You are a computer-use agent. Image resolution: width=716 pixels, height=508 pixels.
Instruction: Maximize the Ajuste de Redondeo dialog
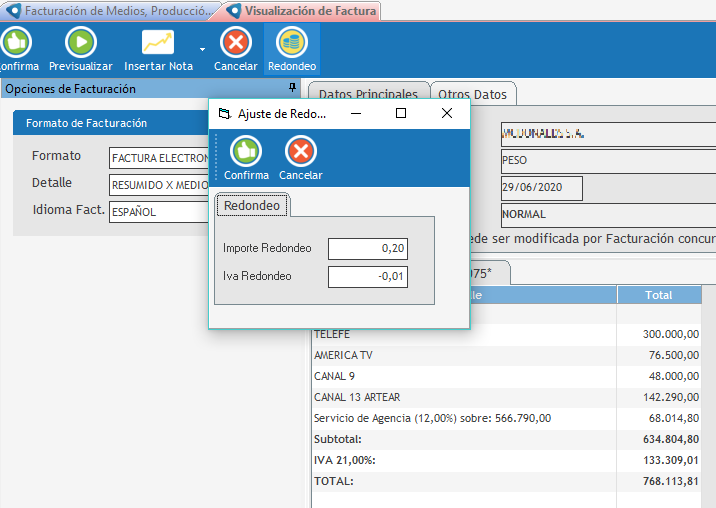click(x=401, y=114)
